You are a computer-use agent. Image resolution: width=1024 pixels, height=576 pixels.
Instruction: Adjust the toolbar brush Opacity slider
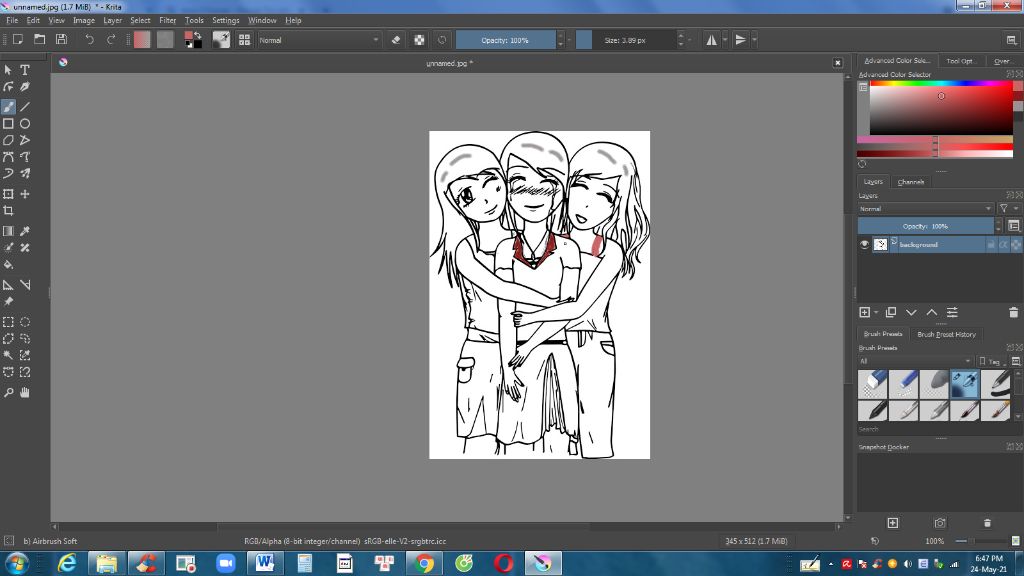(505, 40)
